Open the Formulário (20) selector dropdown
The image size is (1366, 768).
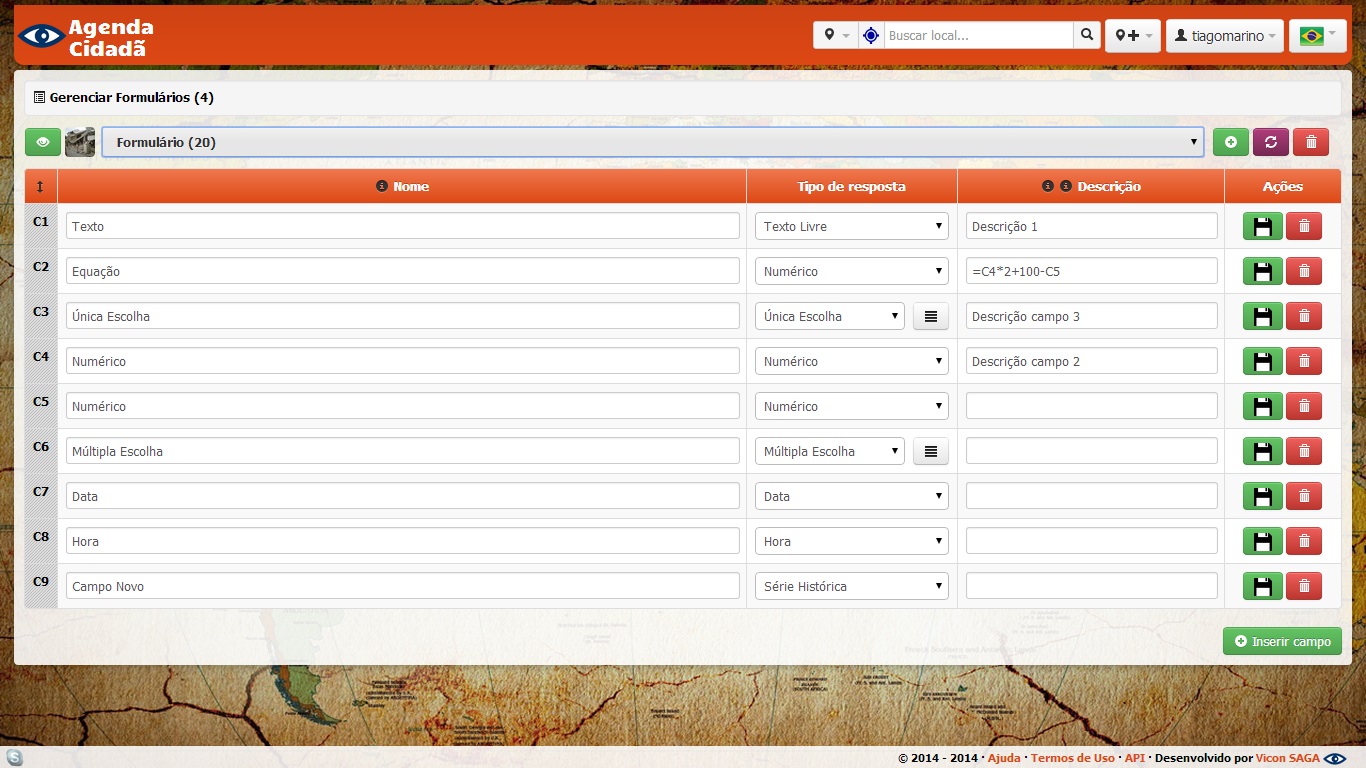tap(652, 142)
